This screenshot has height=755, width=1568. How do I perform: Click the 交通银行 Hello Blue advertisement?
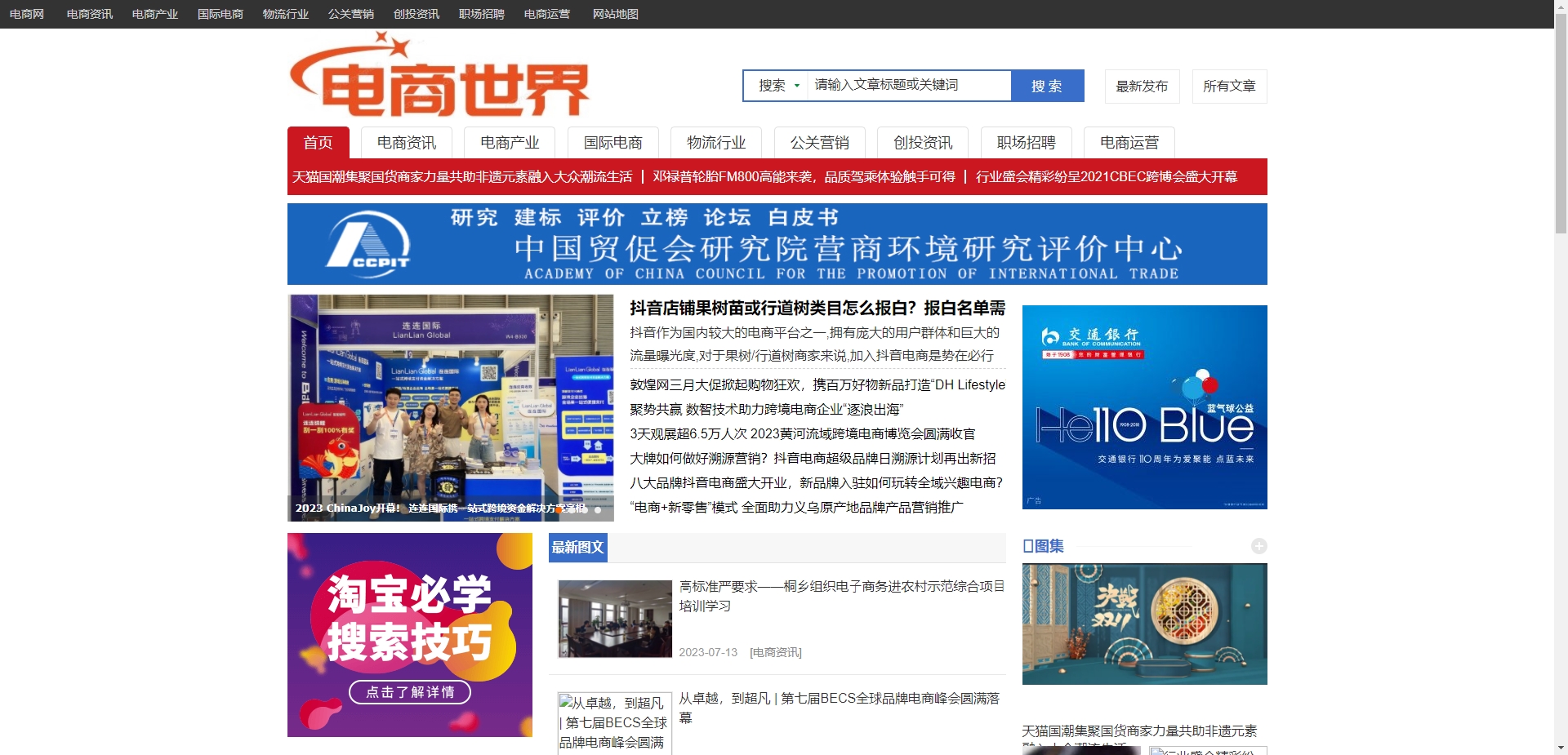click(1145, 407)
